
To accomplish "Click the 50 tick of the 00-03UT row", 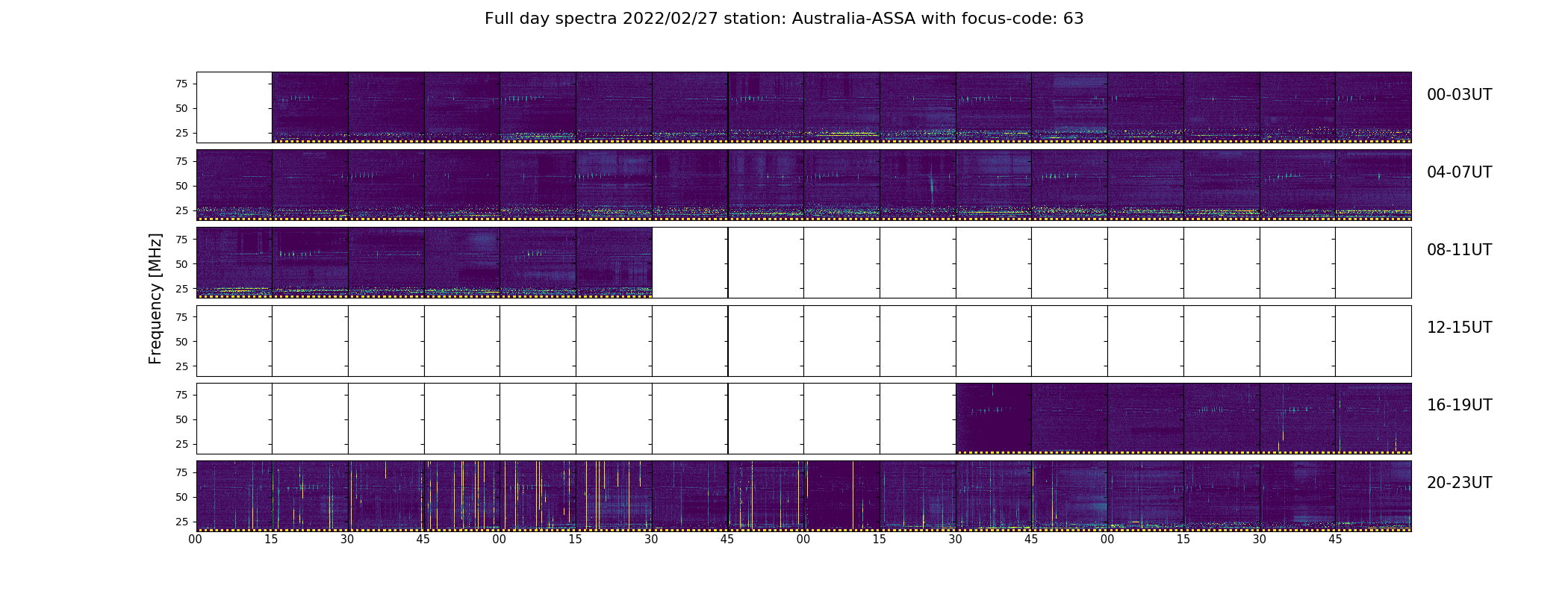I will click(x=181, y=108).
